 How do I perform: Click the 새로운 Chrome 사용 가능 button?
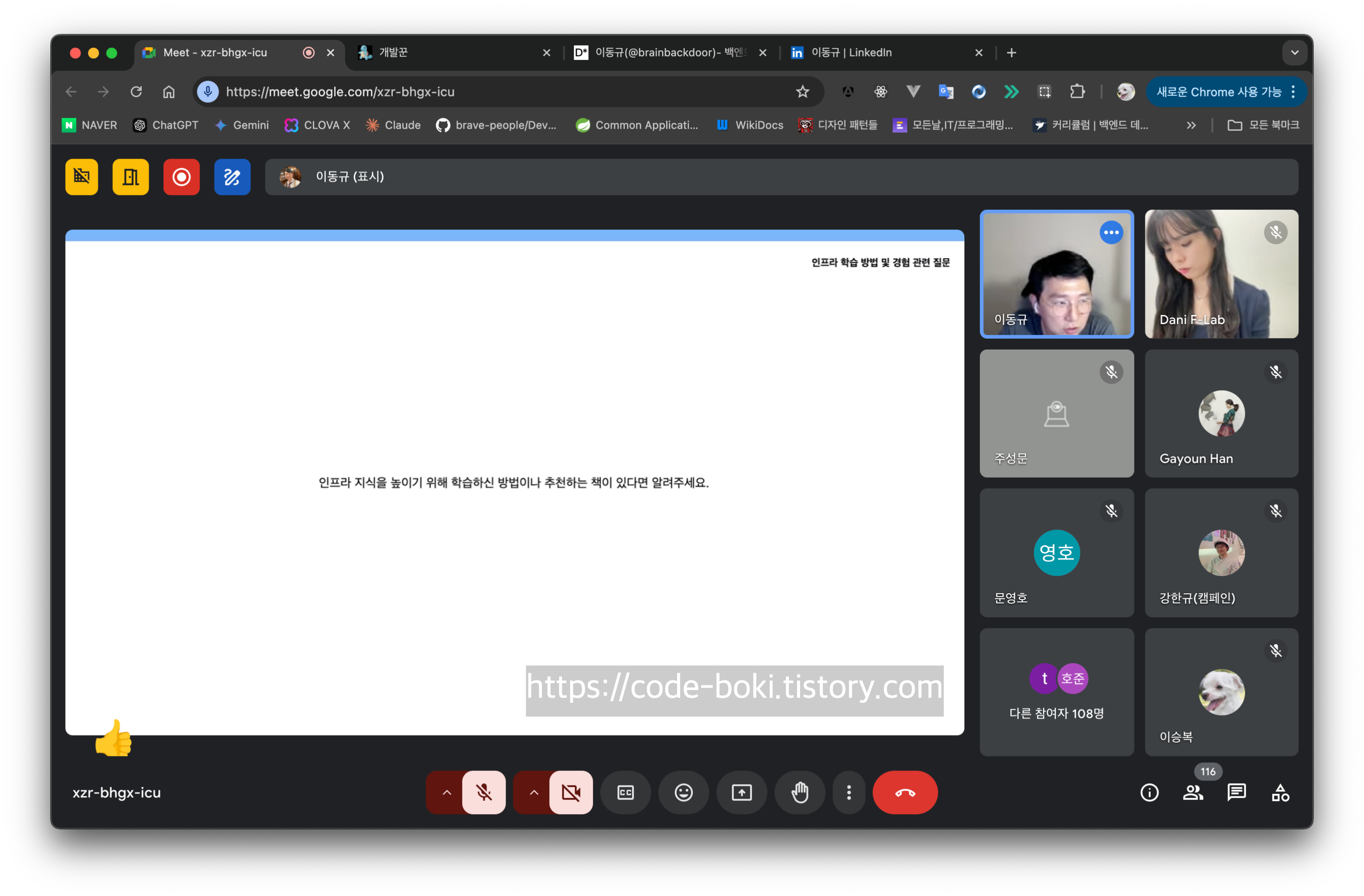pyautogui.click(x=1218, y=92)
